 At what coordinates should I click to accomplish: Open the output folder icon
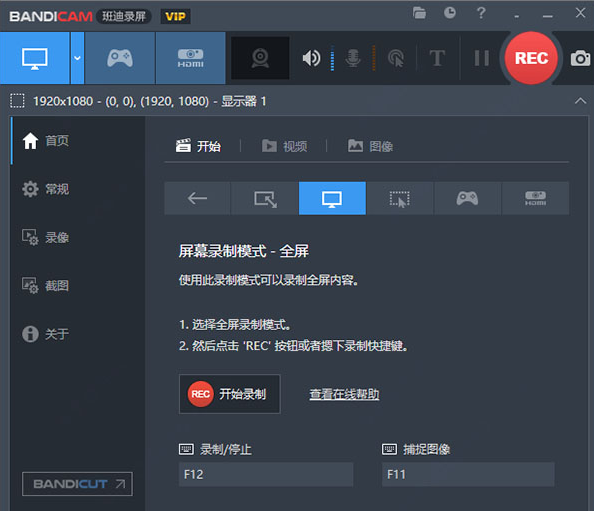tap(419, 13)
